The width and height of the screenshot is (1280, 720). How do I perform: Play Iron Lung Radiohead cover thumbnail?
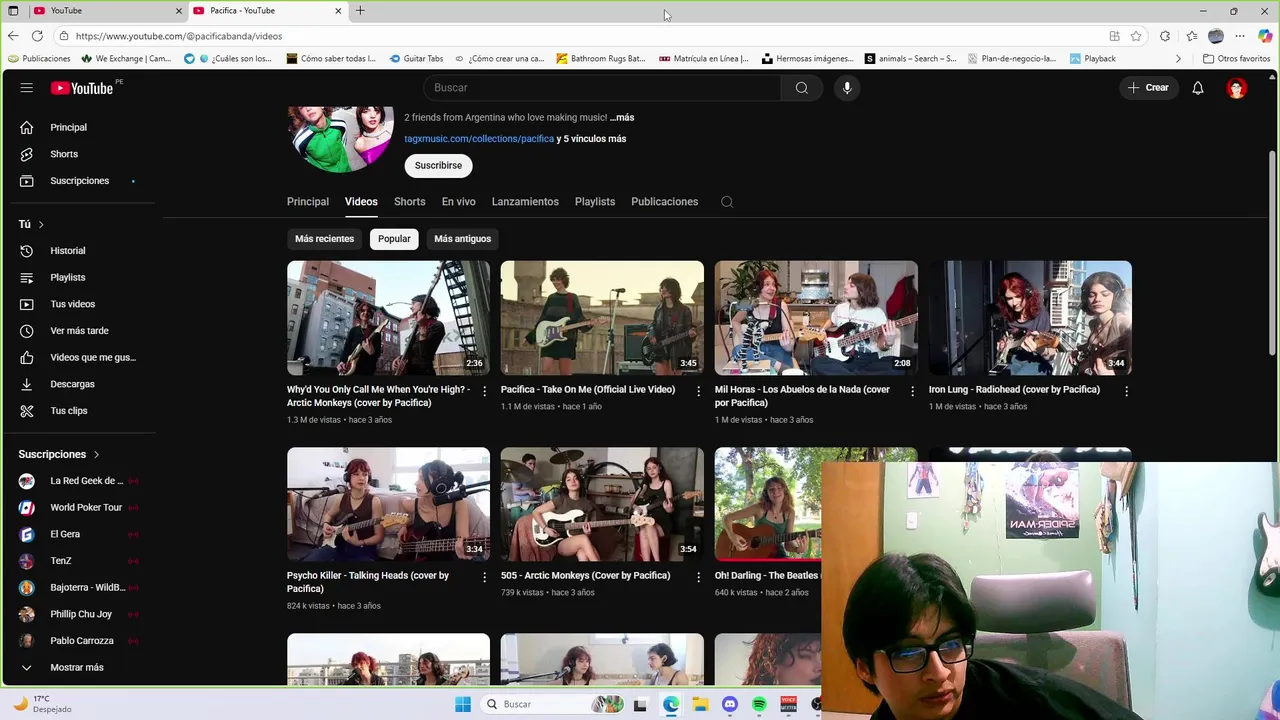coord(1030,318)
